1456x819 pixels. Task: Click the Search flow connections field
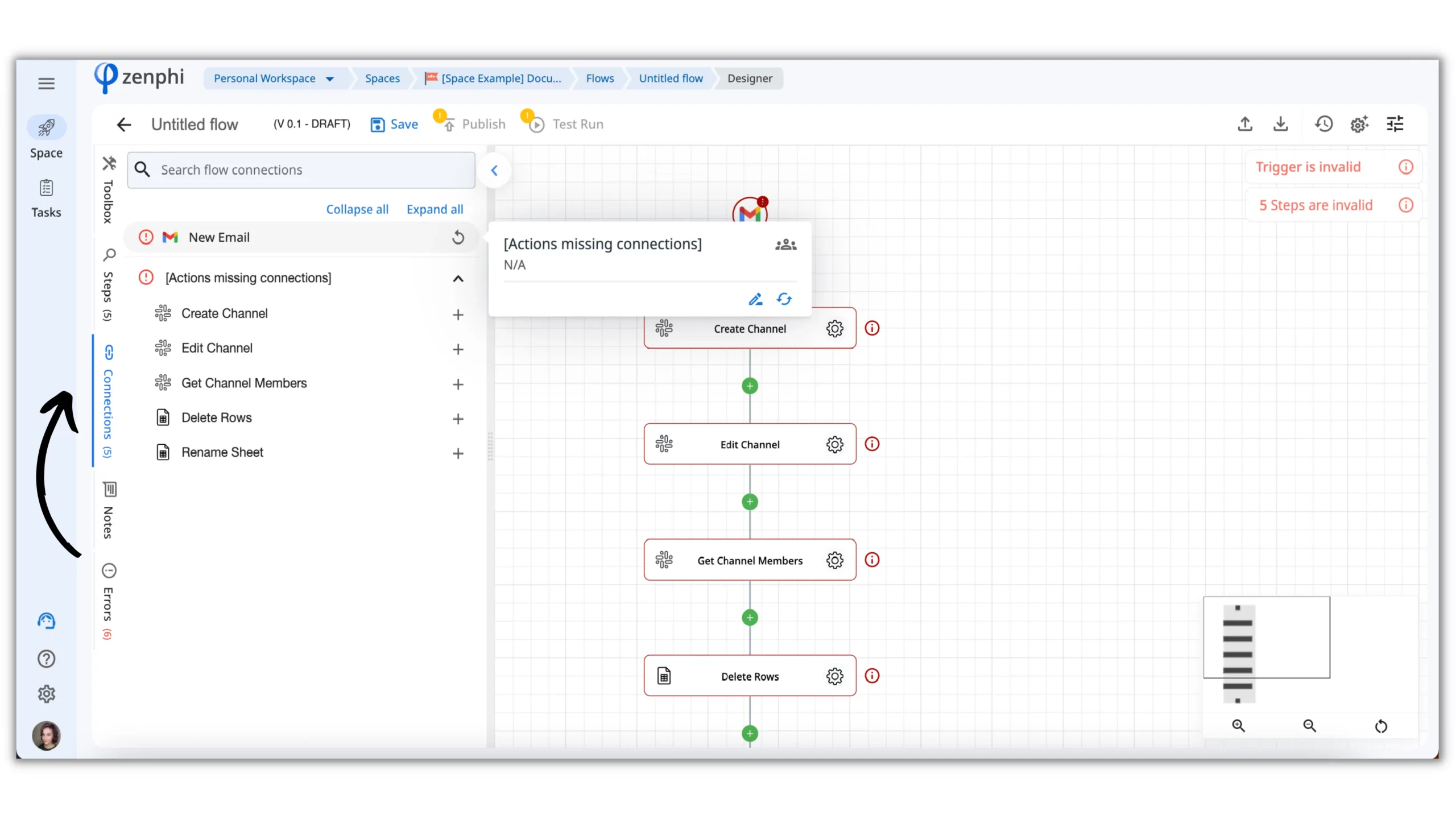pos(301,170)
